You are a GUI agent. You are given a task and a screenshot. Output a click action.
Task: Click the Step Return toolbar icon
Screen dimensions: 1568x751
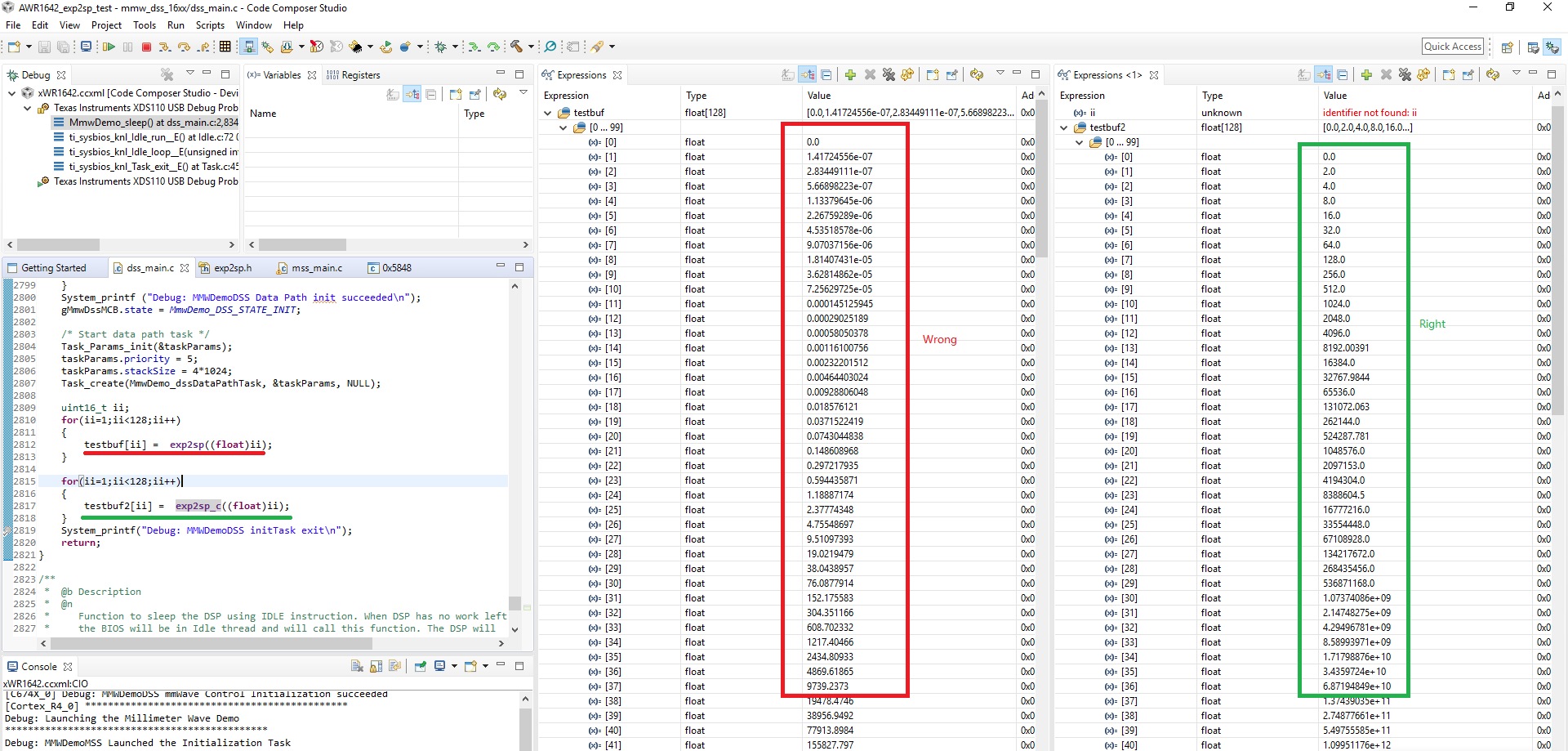pos(203,47)
